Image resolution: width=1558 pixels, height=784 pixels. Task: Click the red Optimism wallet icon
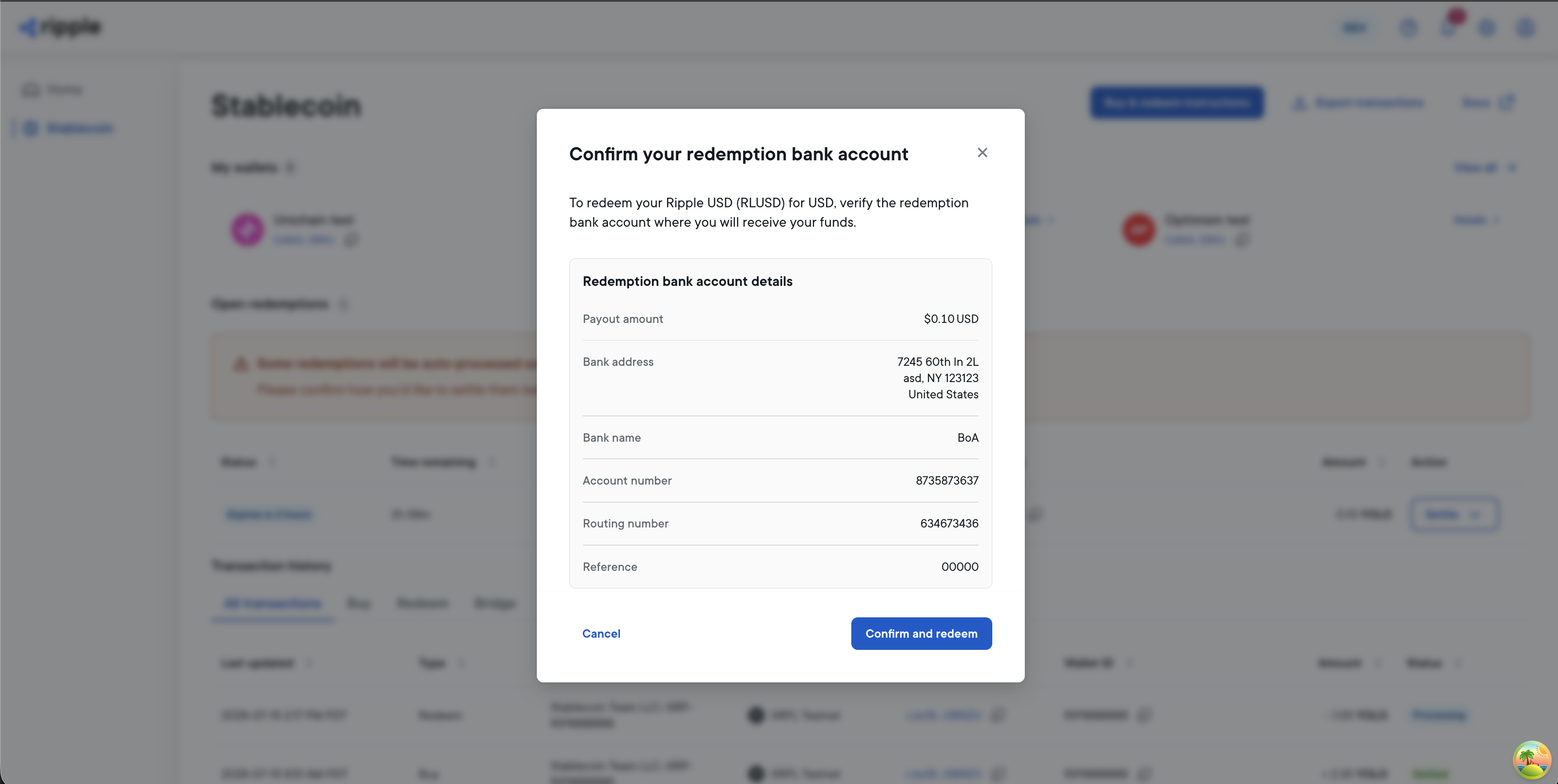1138,229
